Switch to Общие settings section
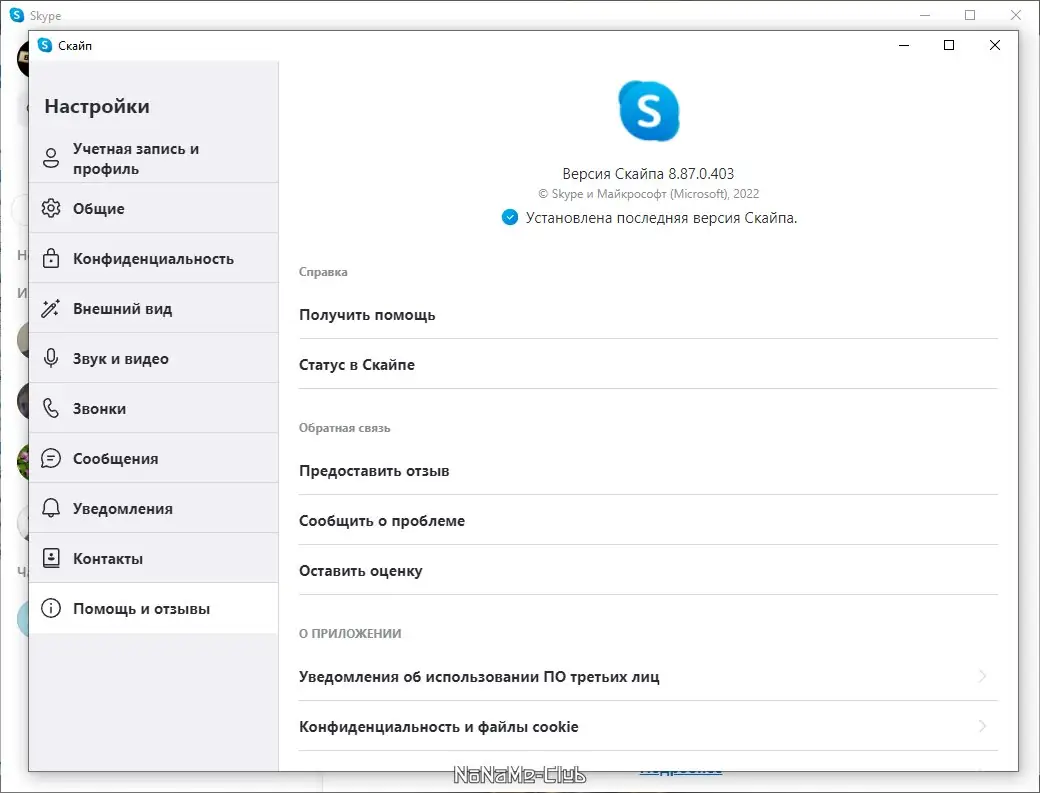Image resolution: width=1040 pixels, height=793 pixels. tap(154, 208)
